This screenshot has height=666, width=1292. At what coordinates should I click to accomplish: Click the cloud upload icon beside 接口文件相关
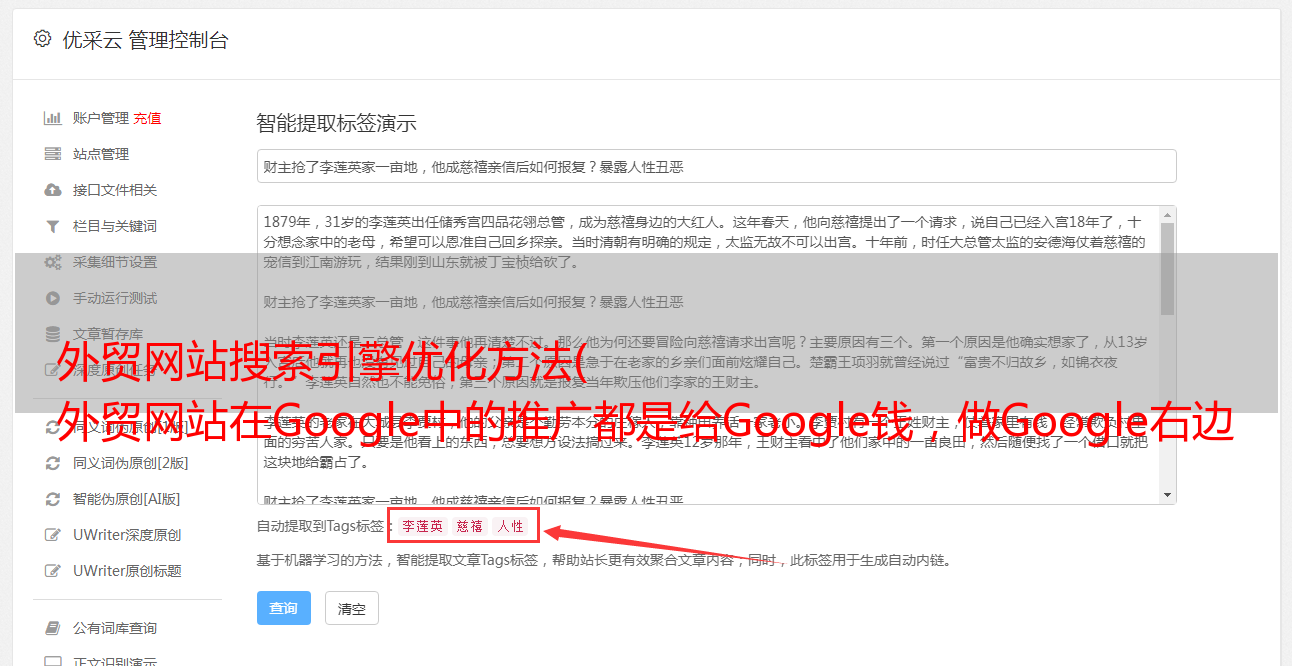pos(53,190)
